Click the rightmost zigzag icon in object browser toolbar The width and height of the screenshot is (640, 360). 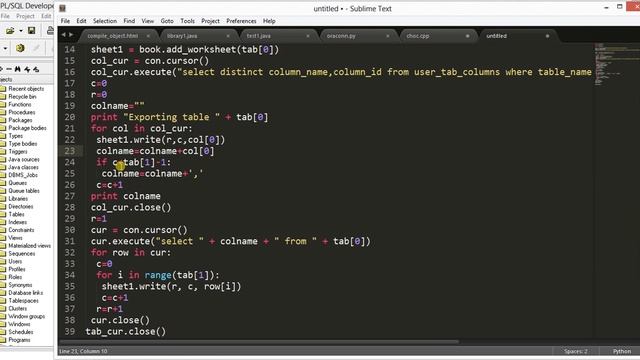coord(36,69)
